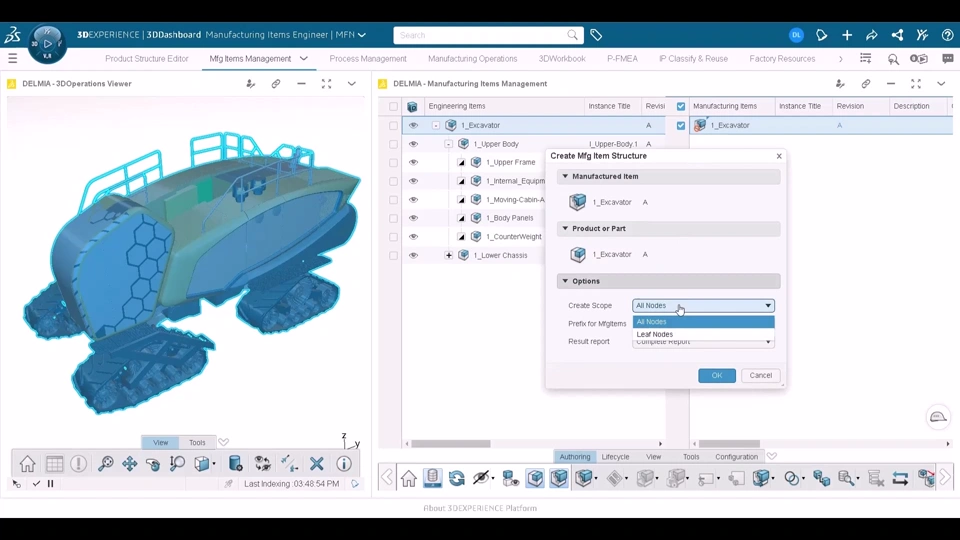Select All Nodes option in list

(703, 321)
